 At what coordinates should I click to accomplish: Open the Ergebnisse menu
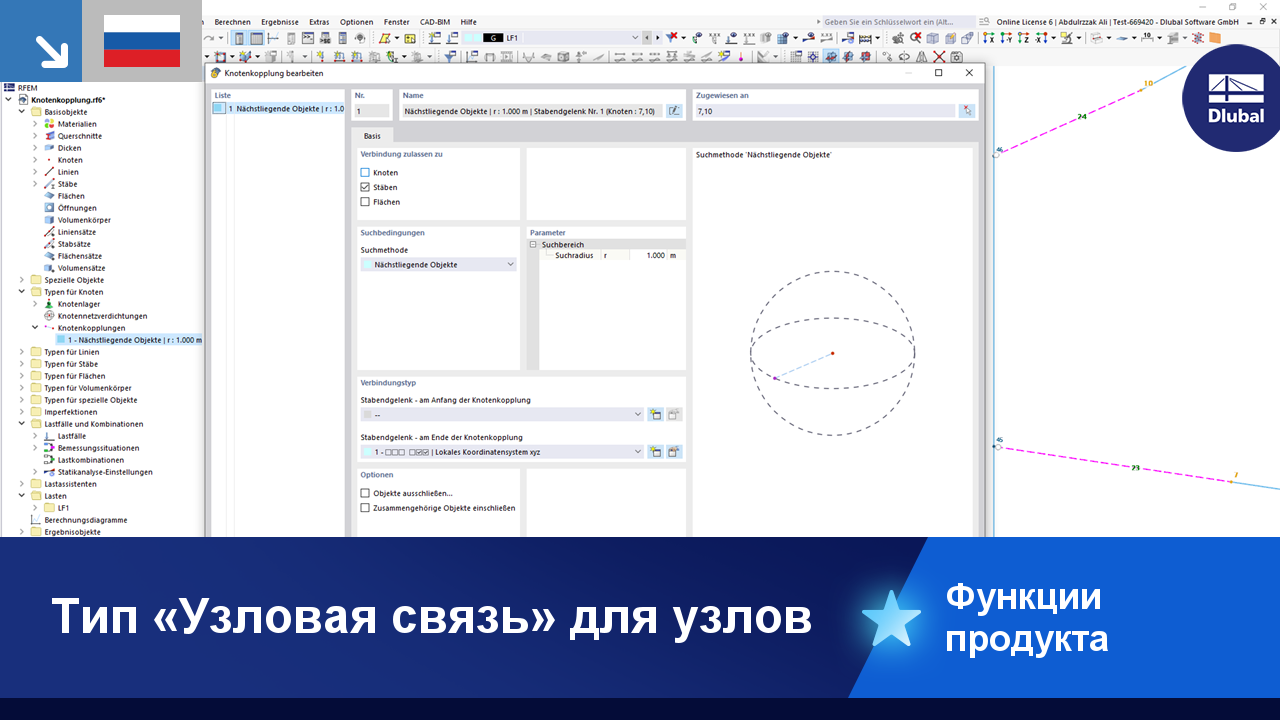click(x=281, y=22)
